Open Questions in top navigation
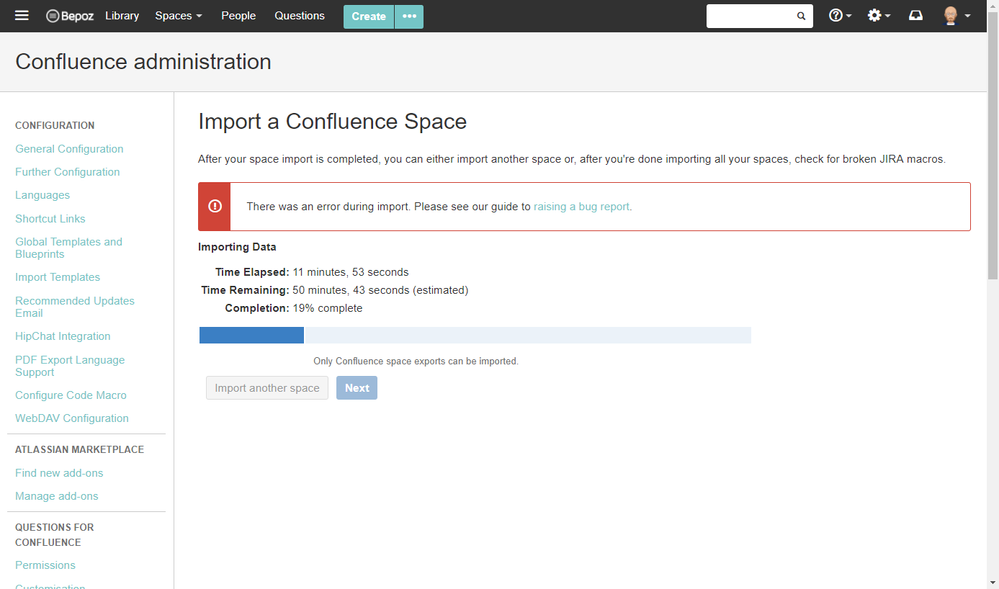 (299, 16)
